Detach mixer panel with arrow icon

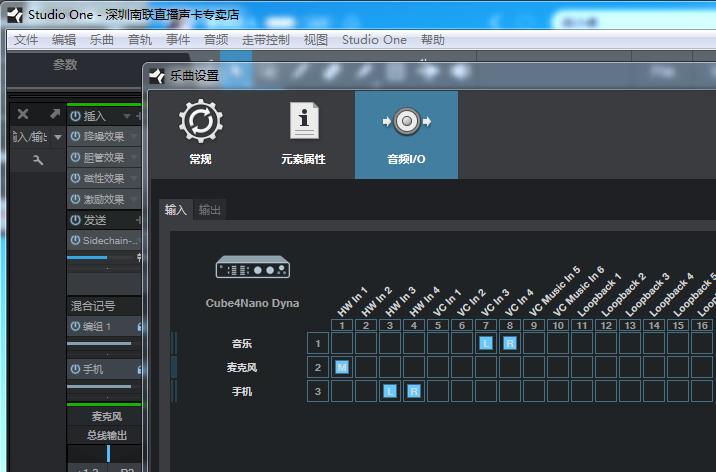[55, 114]
